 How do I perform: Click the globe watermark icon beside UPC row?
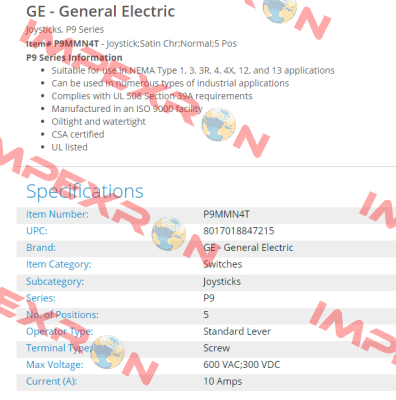169,234
